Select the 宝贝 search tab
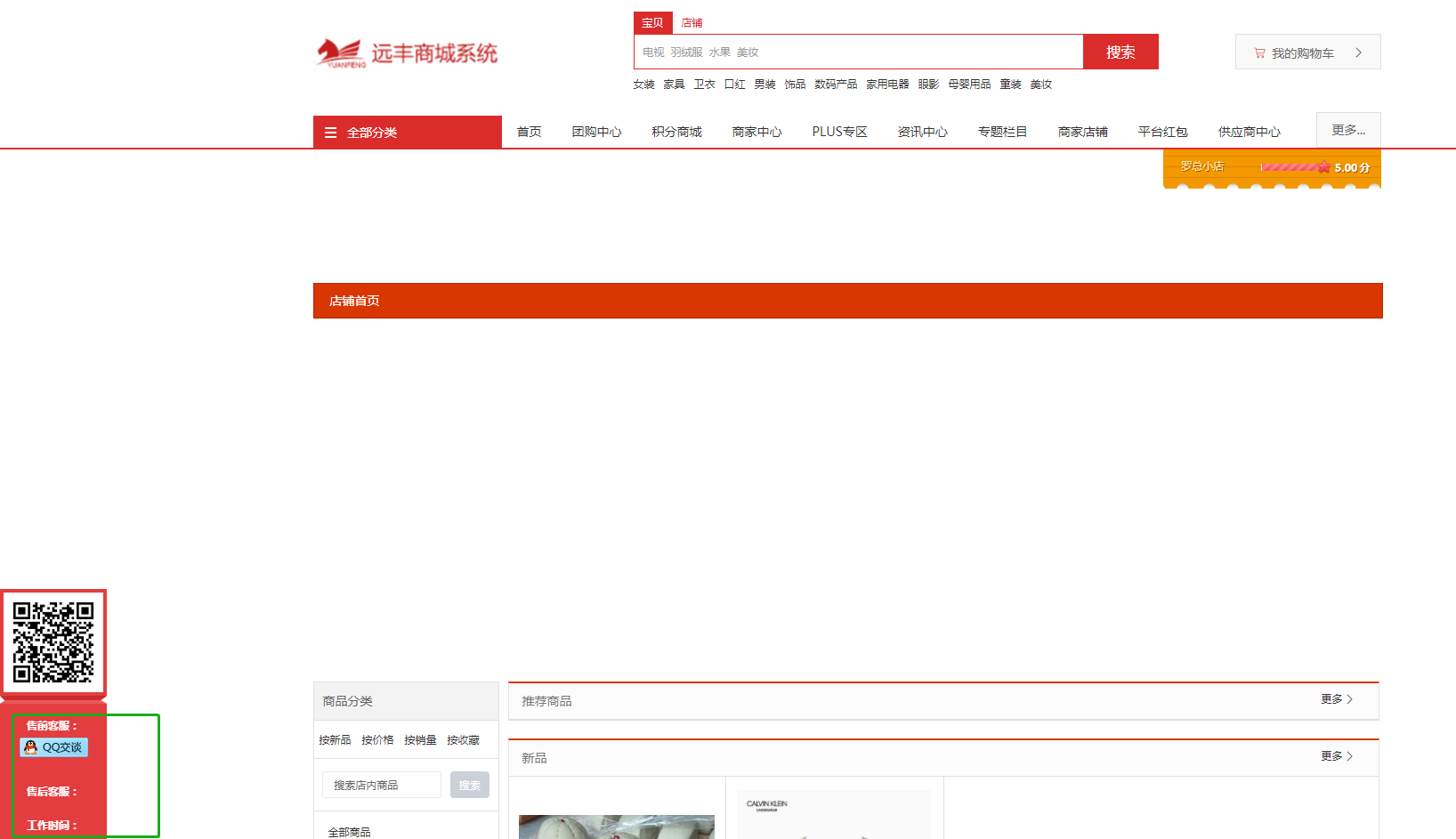1456x839 pixels. (x=652, y=23)
